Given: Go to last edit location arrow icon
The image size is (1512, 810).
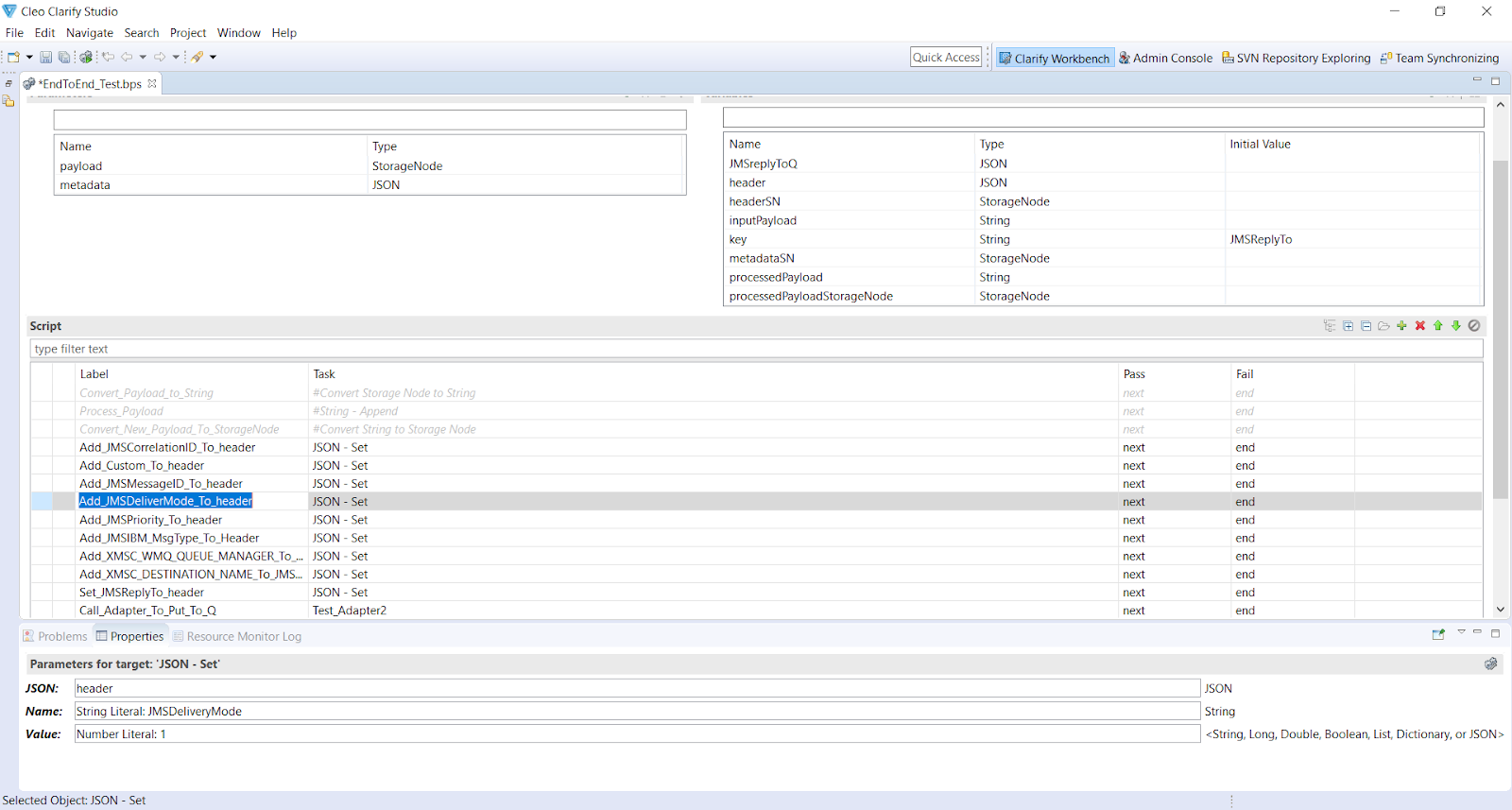Looking at the screenshot, I should pyautogui.click(x=108, y=57).
